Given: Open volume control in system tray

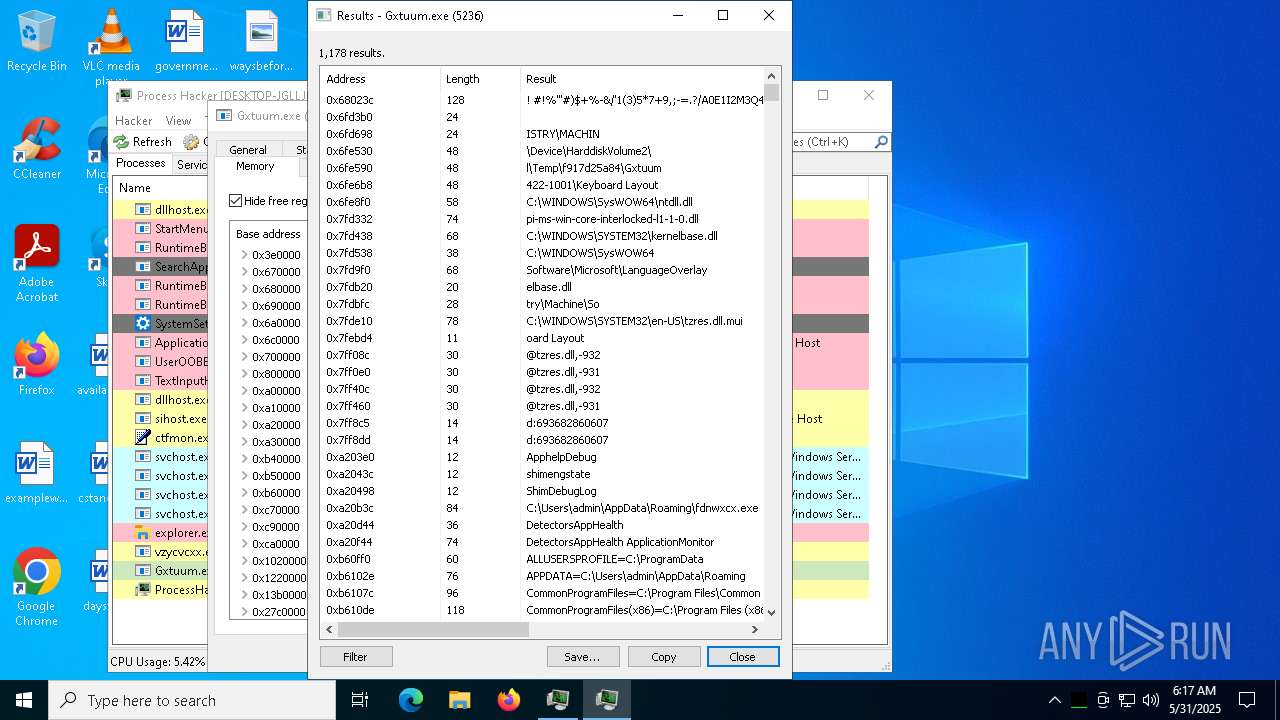Looking at the screenshot, I should [1151, 700].
